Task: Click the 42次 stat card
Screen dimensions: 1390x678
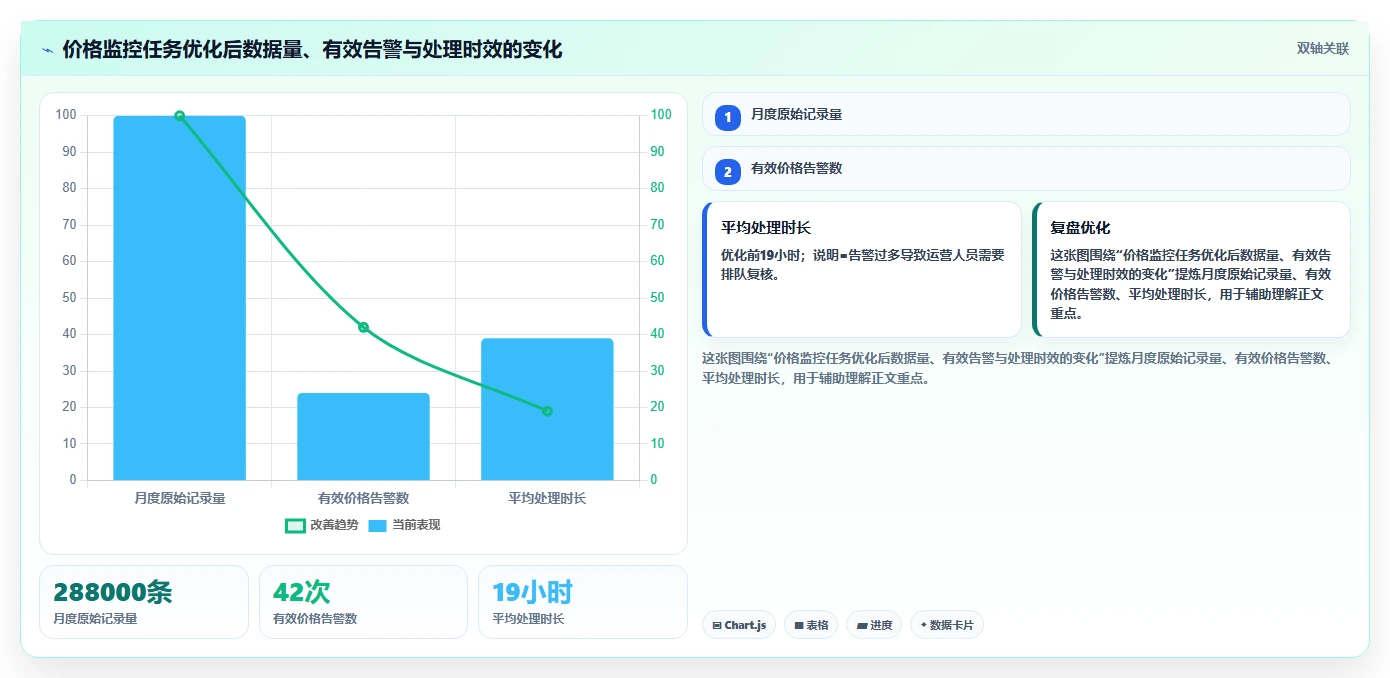Action: [363, 602]
